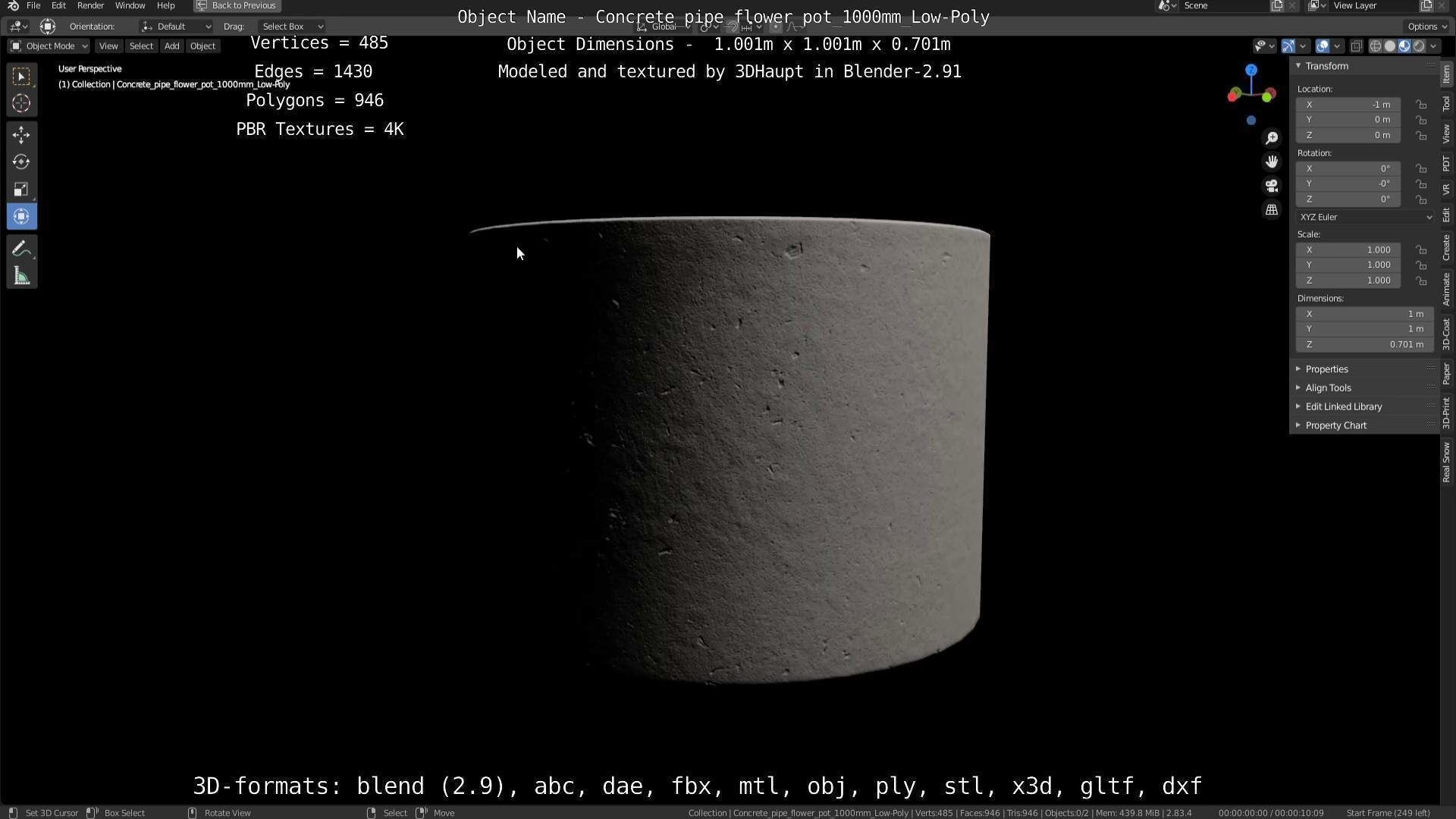The image size is (1456, 819).
Task: Switch to the Tool sidebar tab
Action: 1447,104
